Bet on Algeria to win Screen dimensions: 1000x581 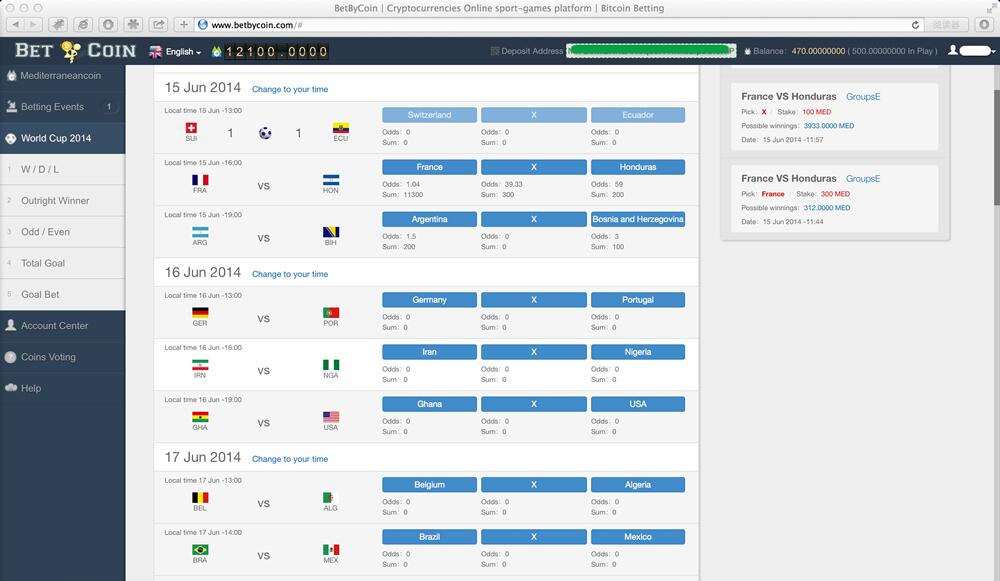click(638, 485)
